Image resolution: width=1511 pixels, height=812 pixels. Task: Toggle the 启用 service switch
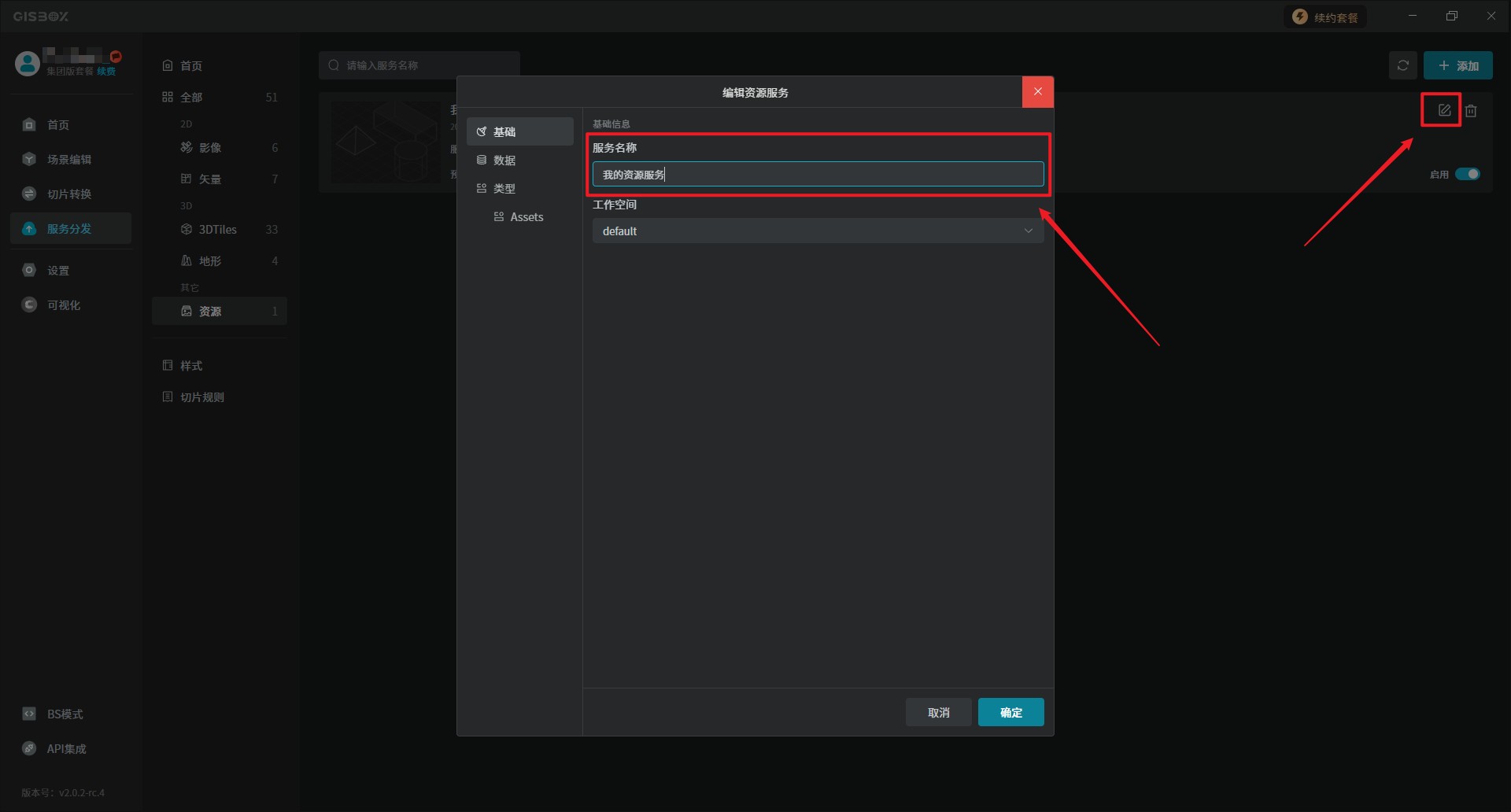point(1467,174)
